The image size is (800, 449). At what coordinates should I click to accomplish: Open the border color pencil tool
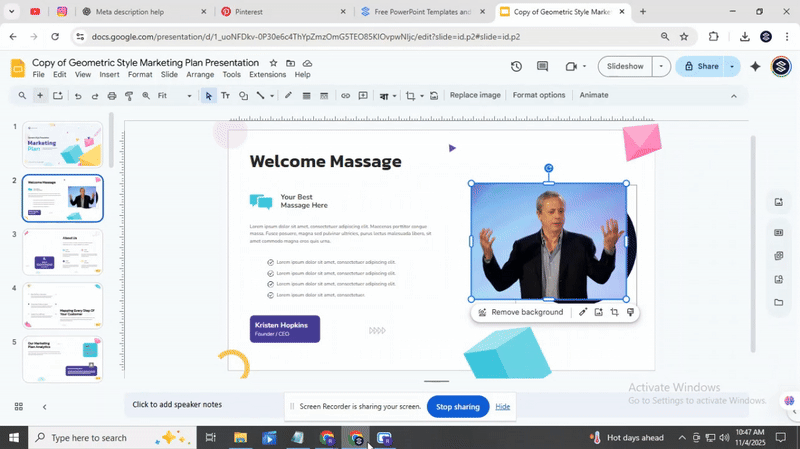[288, 96]
